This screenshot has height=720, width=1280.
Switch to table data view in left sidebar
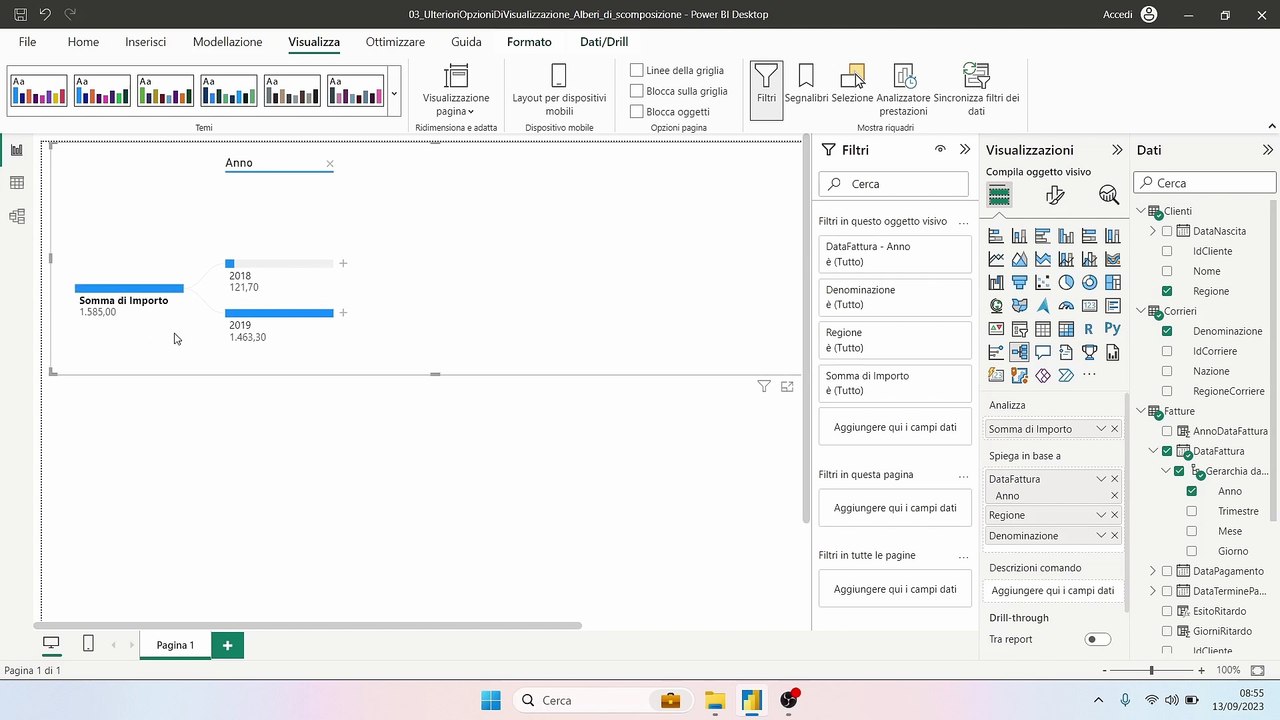17,183
